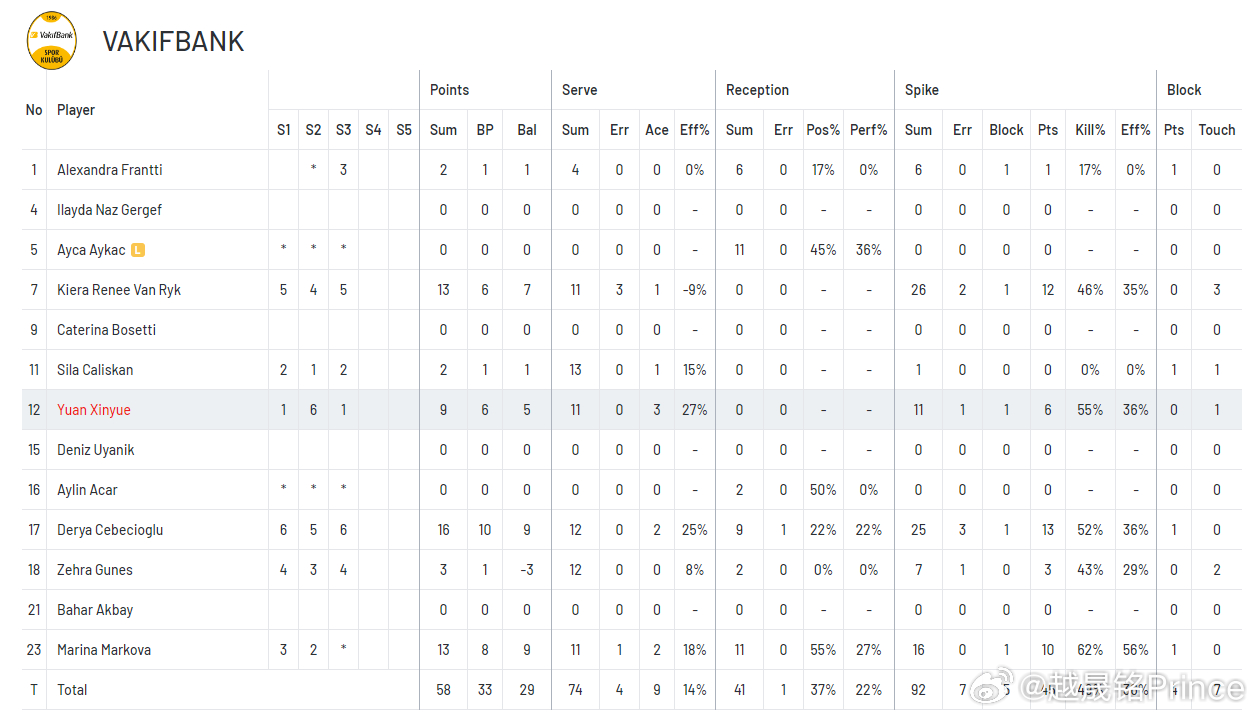The width and height of the screenshot is (1256, 717).
Task: Click the VakifBank club logo
Action: pos(51,40)
